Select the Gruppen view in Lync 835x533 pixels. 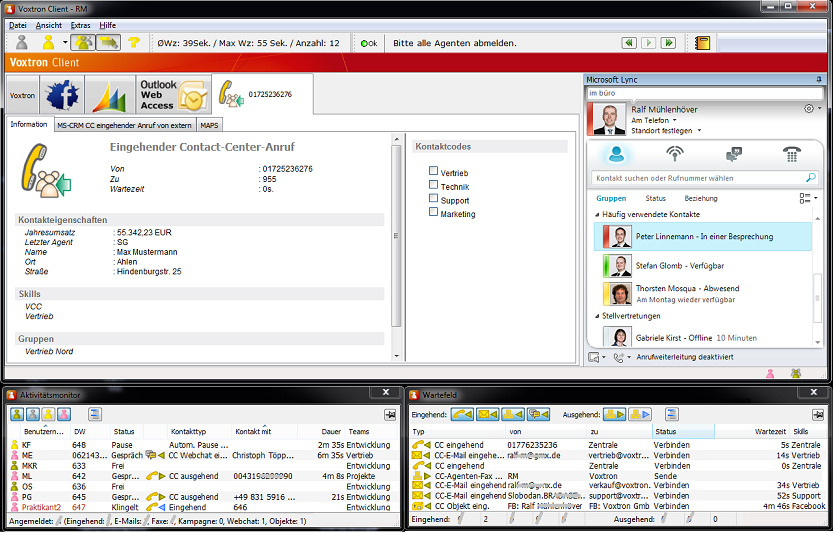(x=611, y=198)
